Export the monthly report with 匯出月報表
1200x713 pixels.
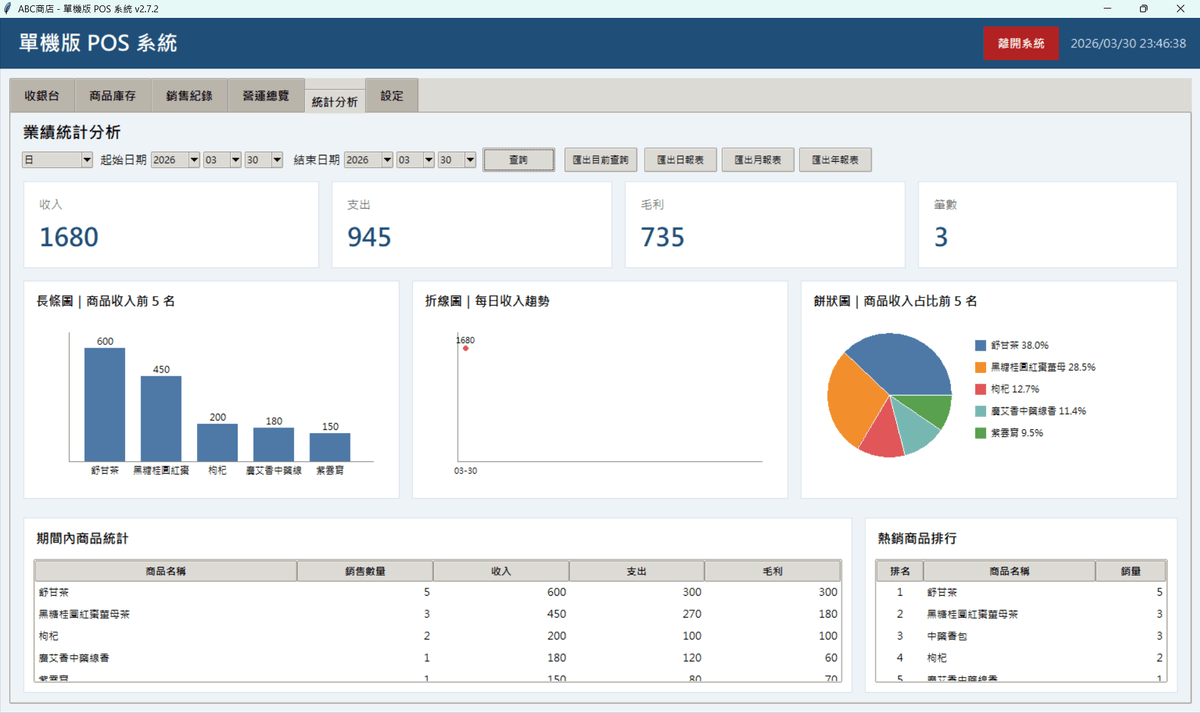coord(757,160)
